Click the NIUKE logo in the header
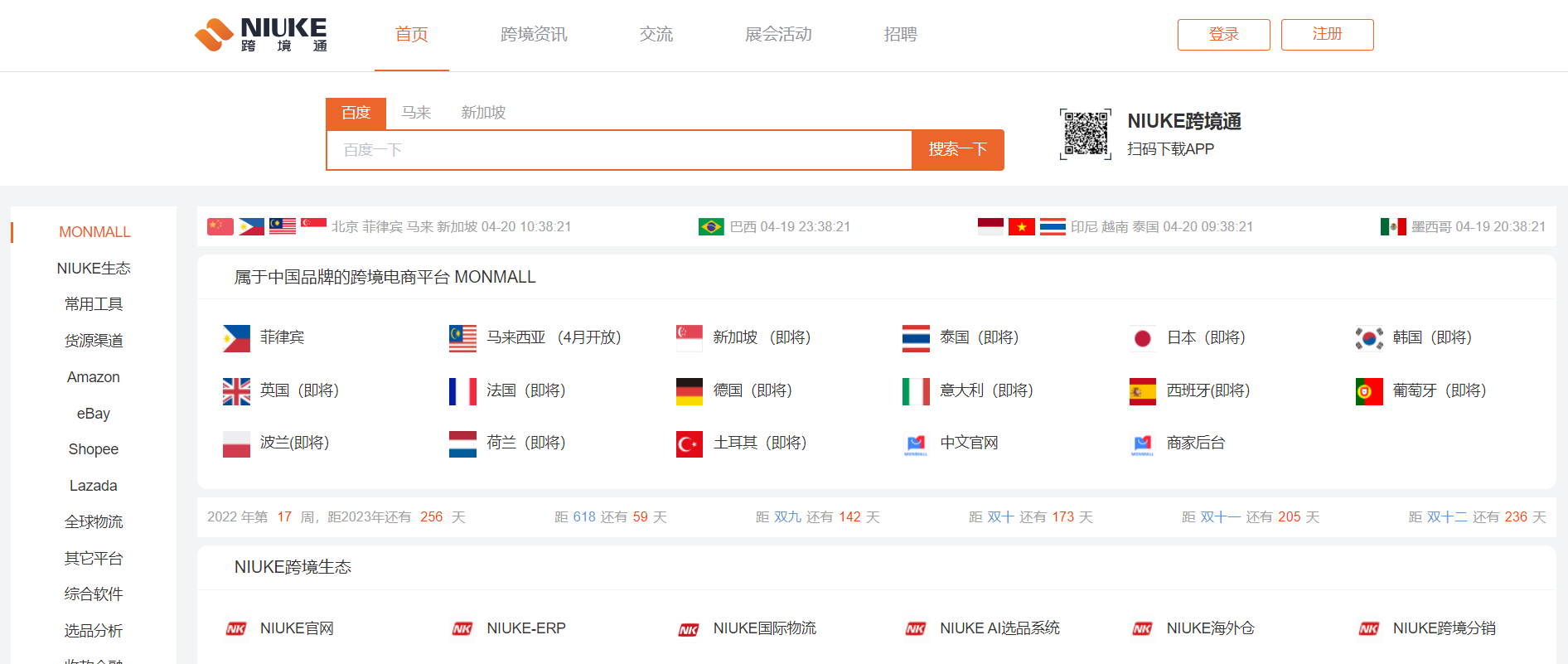The height and width of the screenshot is (664, 1568). tap(261, 35)
